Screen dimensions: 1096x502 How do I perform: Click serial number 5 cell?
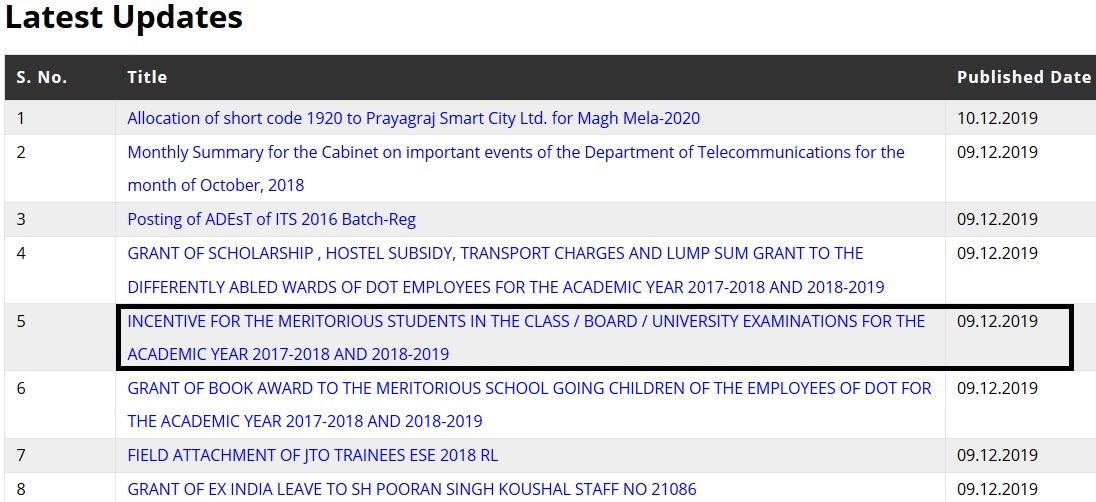click(x=22, y=321)
